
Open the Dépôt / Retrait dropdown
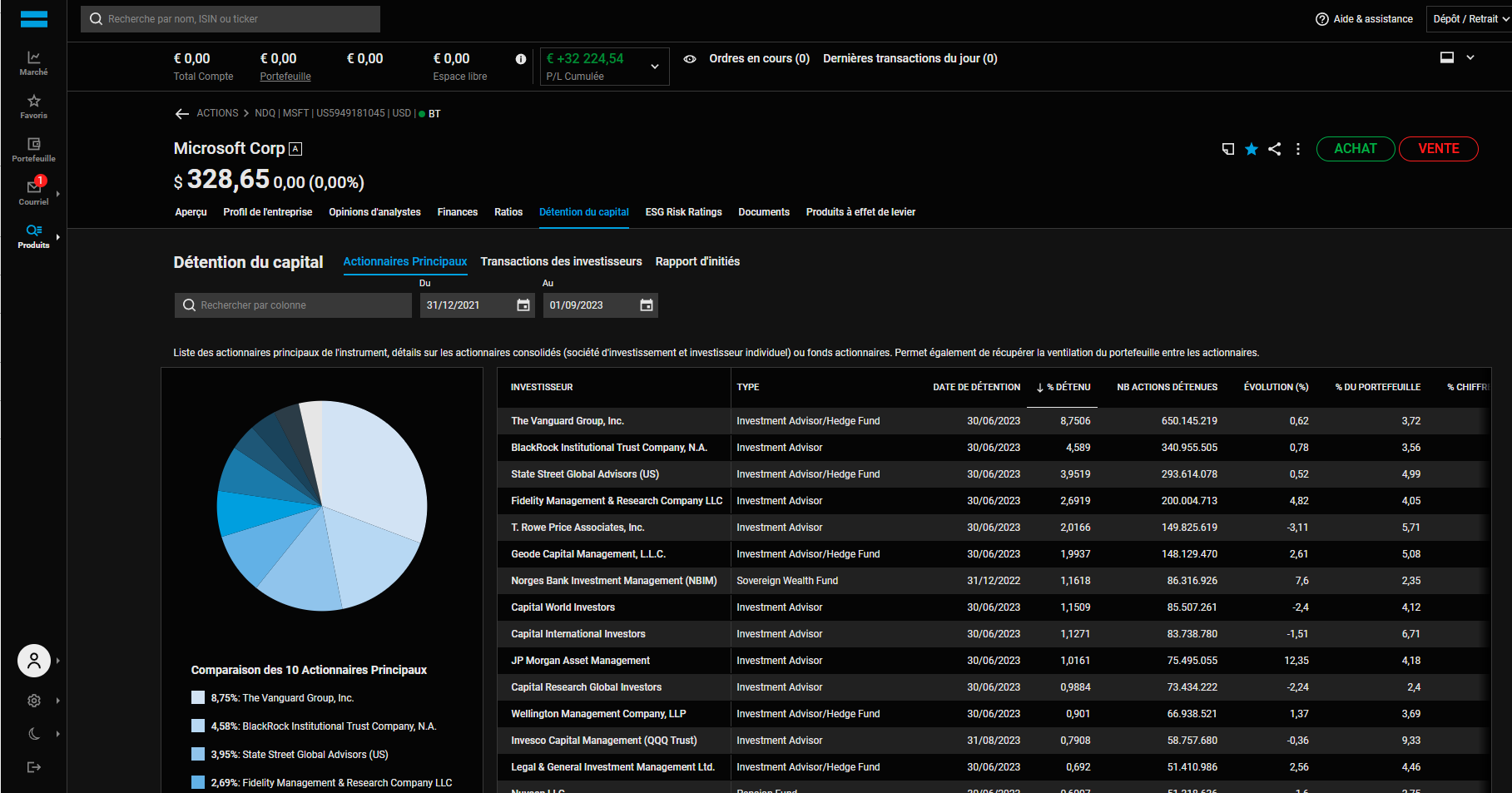coord(1469,19)
